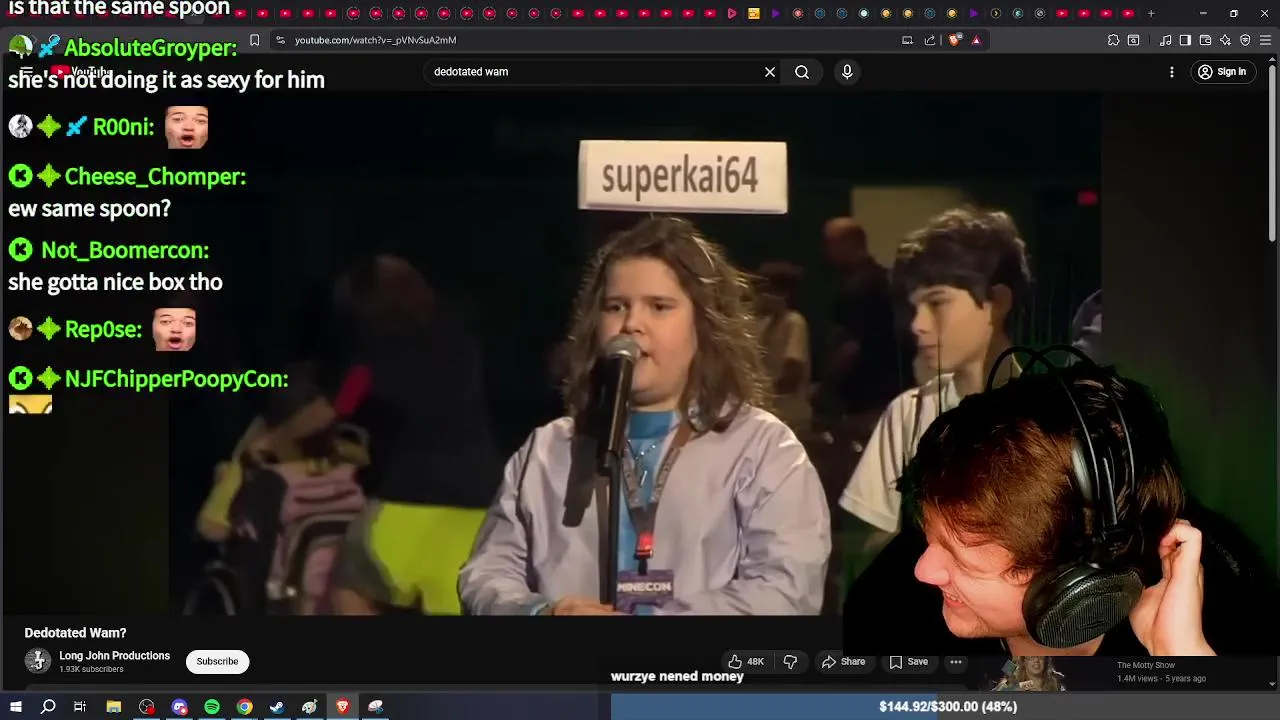This screenshot has width=1280, height=720.
Task: Start voice search with microphone icon
Action: click(847, 72)
